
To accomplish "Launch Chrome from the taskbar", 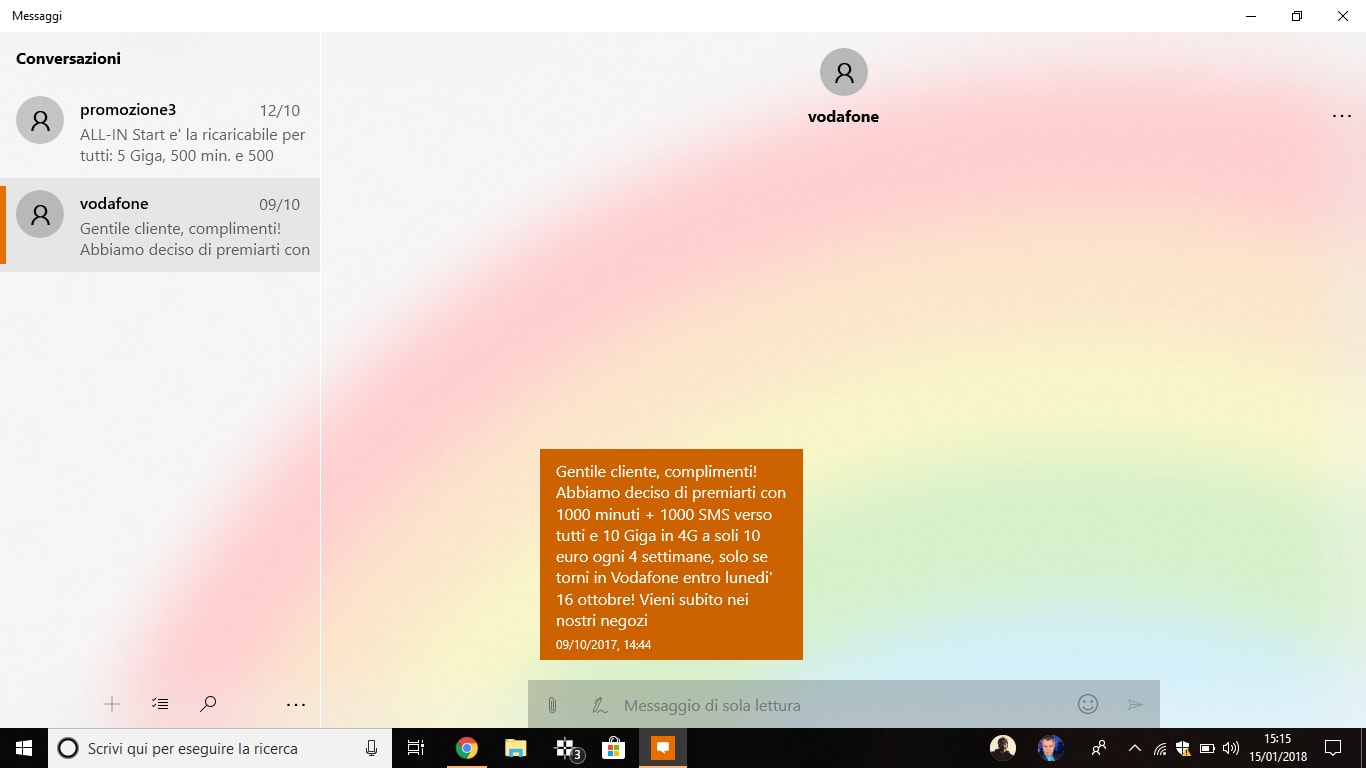I will pos(466,747).
